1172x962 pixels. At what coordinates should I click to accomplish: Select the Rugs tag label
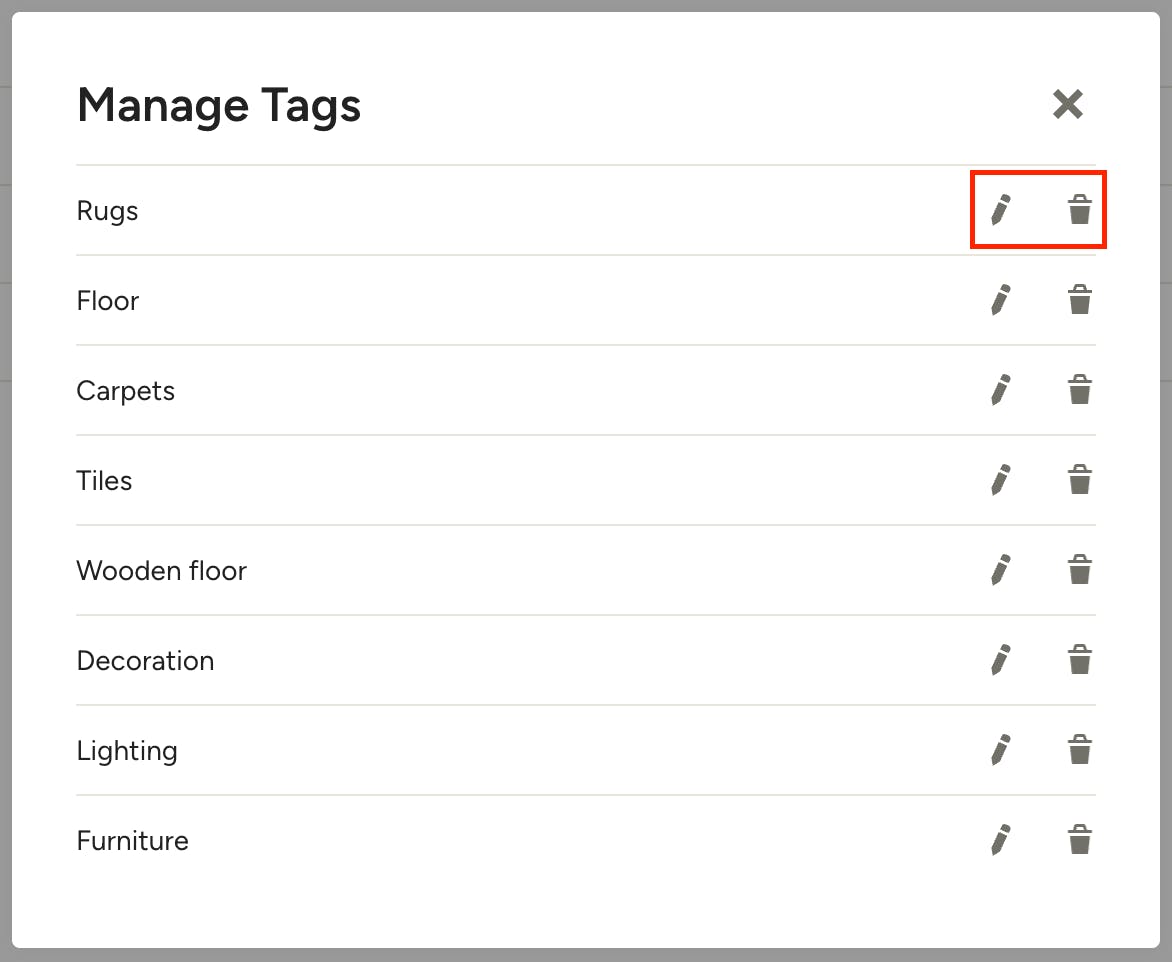coord(108,211)
